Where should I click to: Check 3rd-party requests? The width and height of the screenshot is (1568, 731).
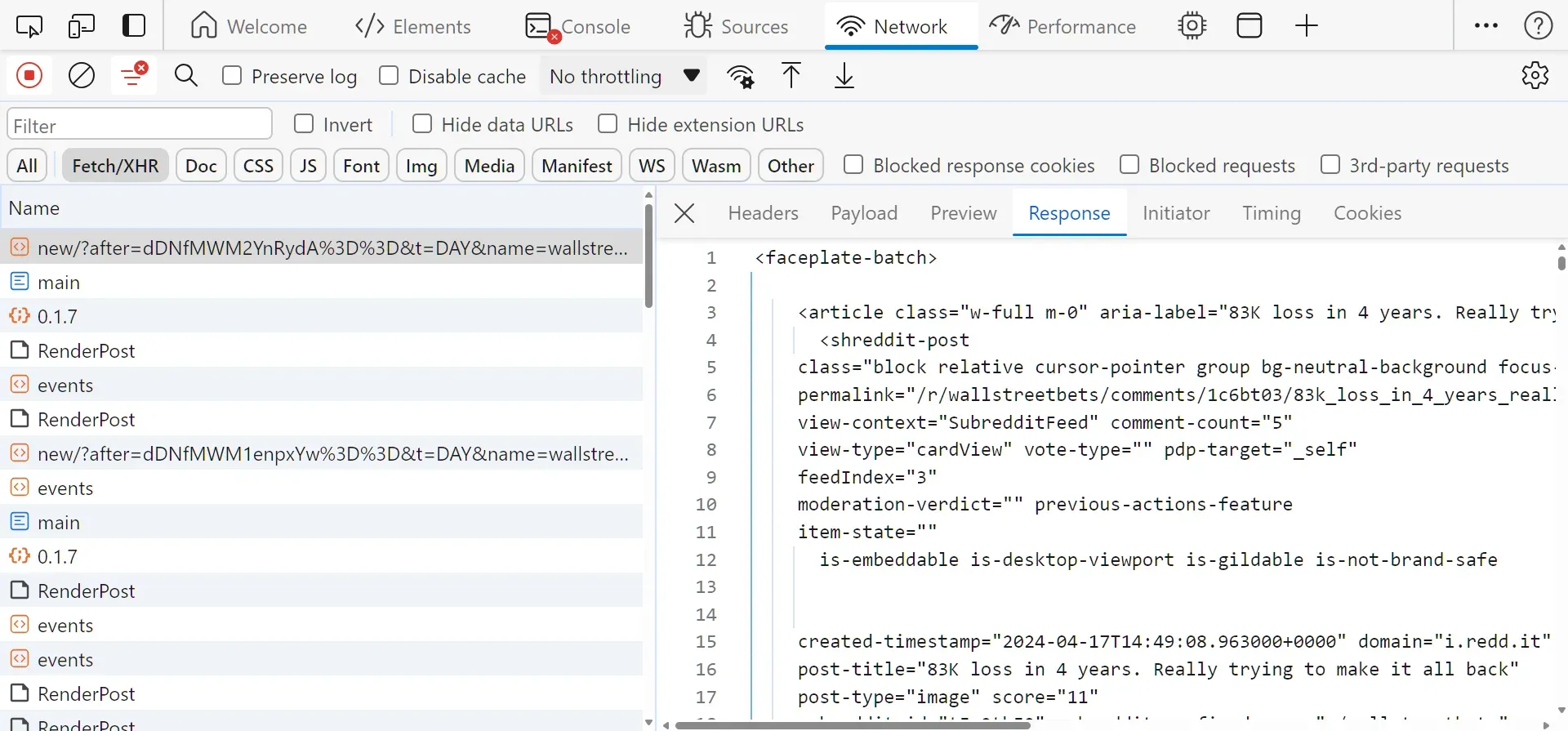point(1330,165)
